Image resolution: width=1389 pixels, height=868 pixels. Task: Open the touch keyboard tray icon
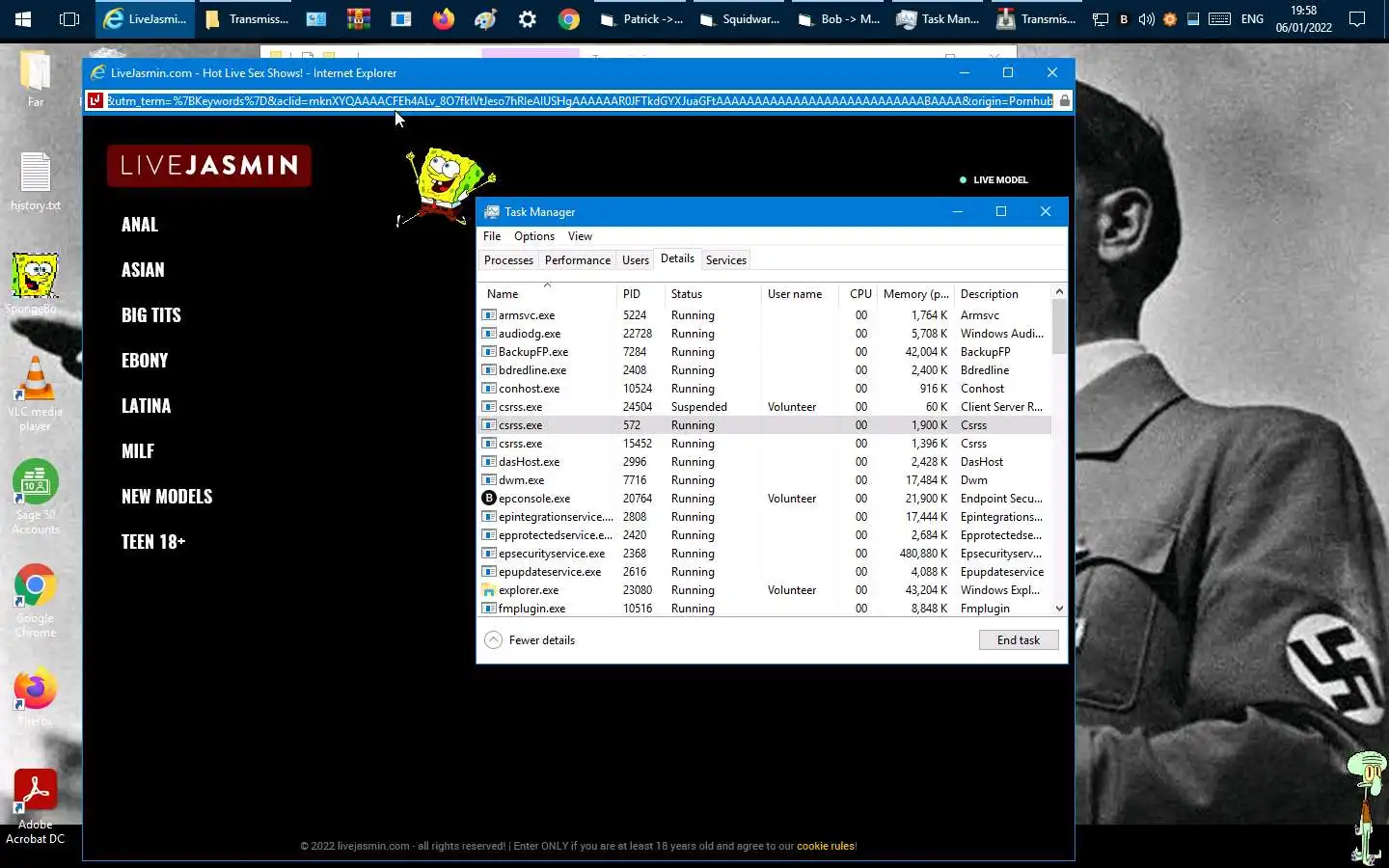1219,18
